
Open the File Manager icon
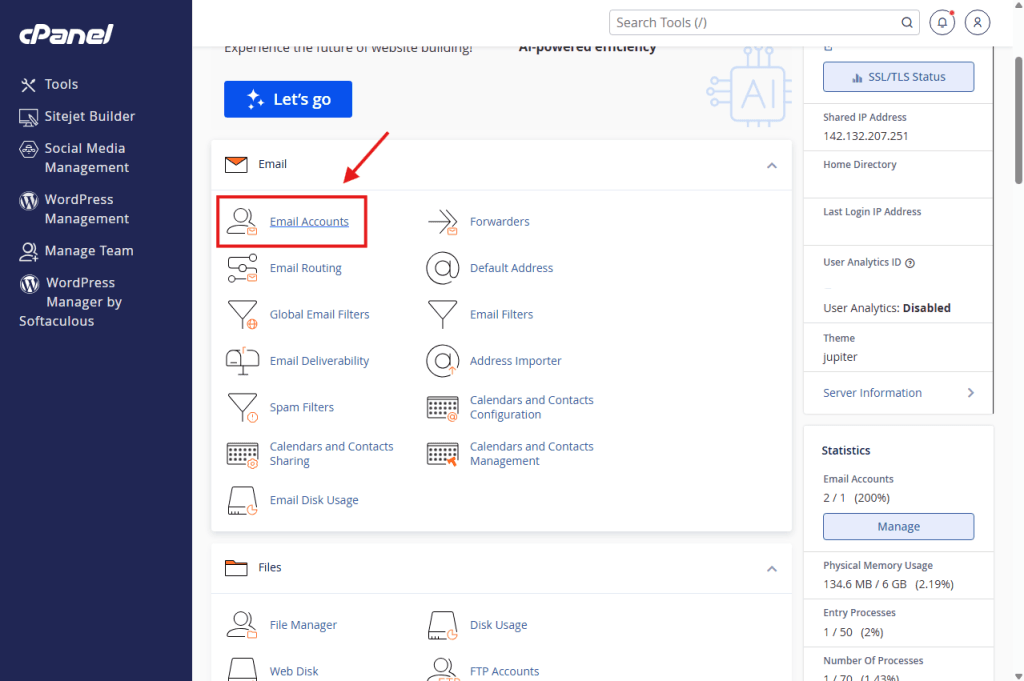click(242, 625)
